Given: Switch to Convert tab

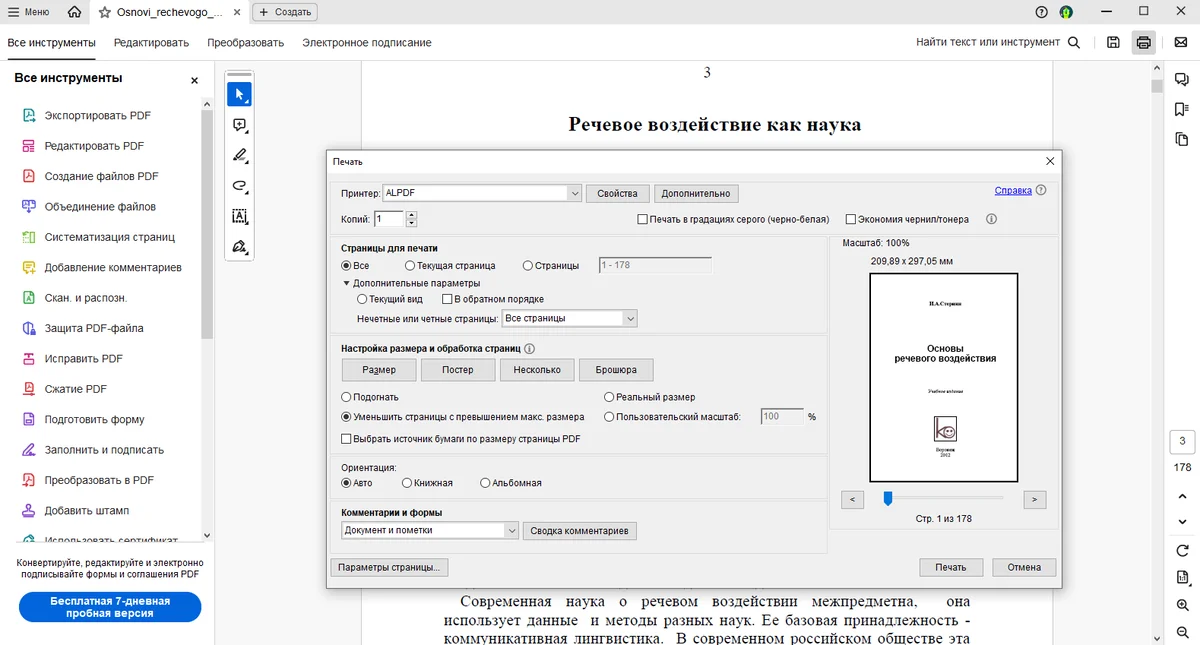Looking at the screenshot, I should tap(246, 43).
